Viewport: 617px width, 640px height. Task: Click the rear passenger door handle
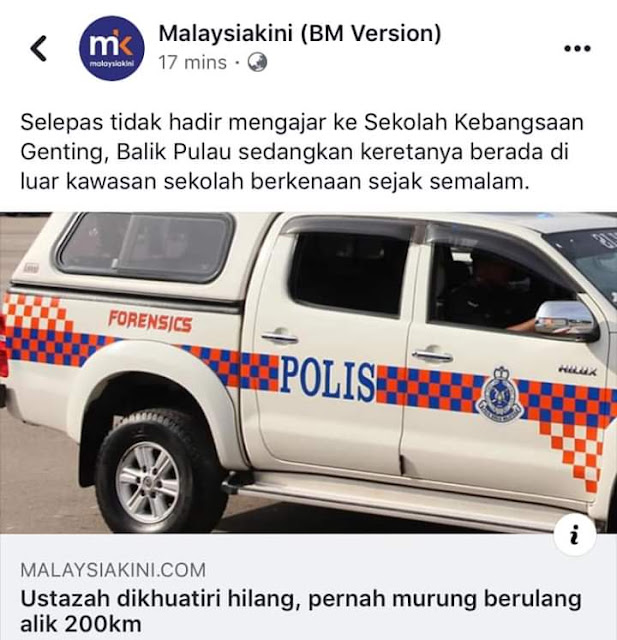280,337
